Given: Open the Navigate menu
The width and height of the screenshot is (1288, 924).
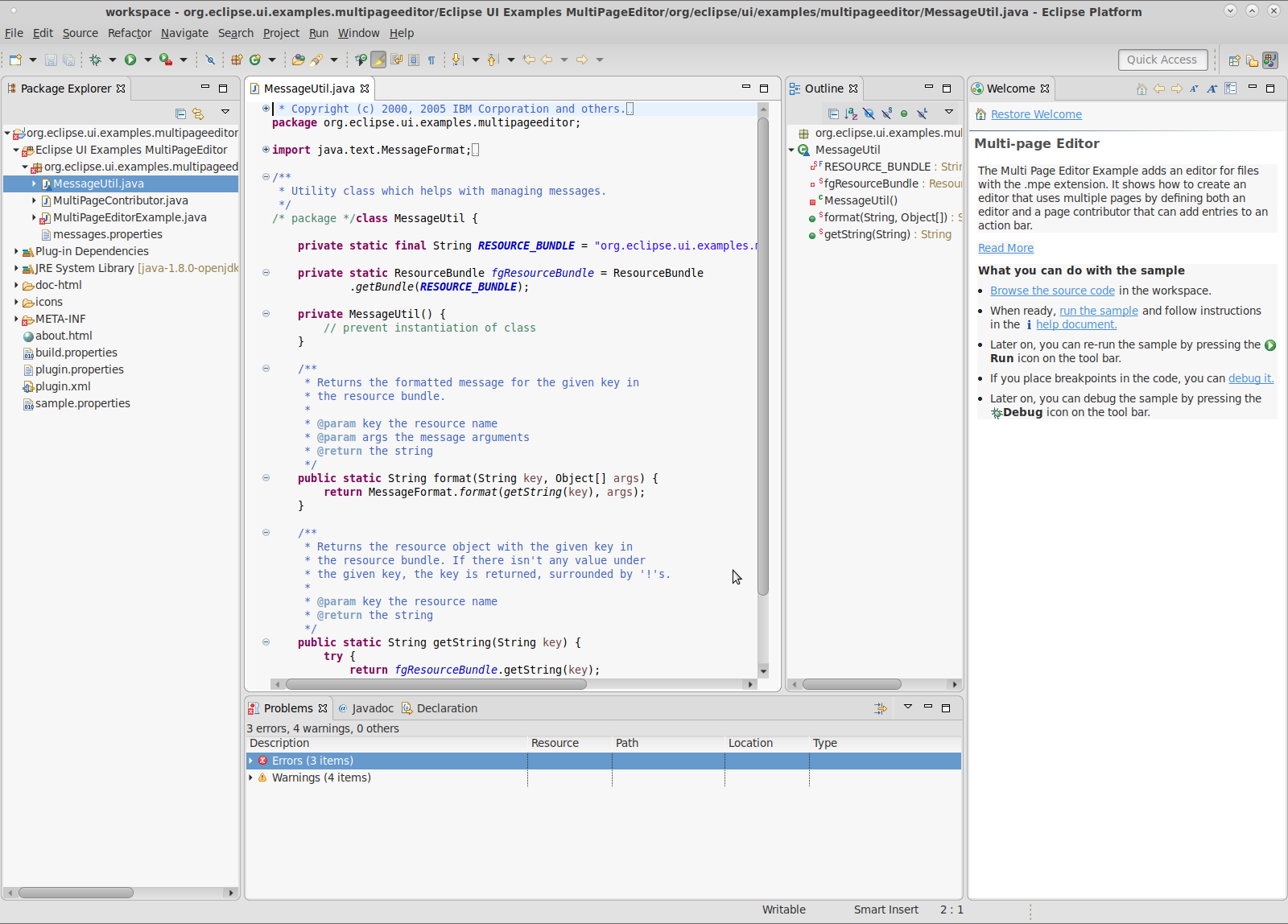Looking at the screenshot, I should point(184,33).
